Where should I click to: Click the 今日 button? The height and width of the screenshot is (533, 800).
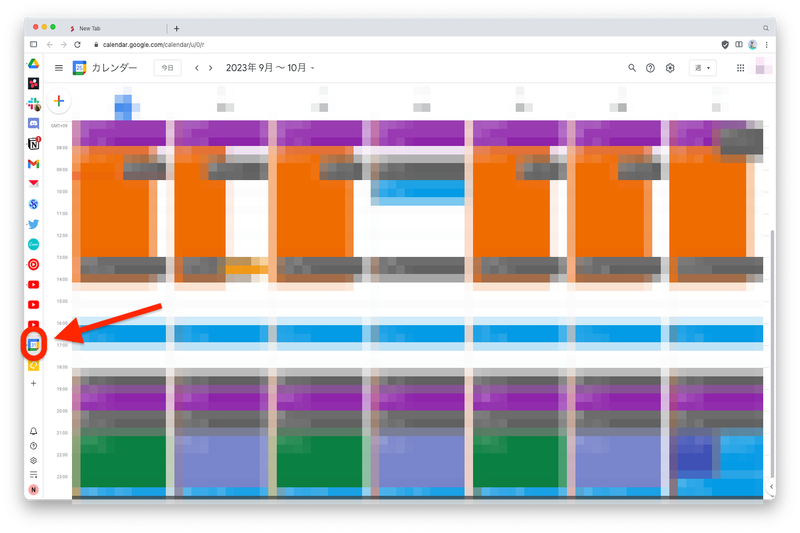click(x=167, y=68)
